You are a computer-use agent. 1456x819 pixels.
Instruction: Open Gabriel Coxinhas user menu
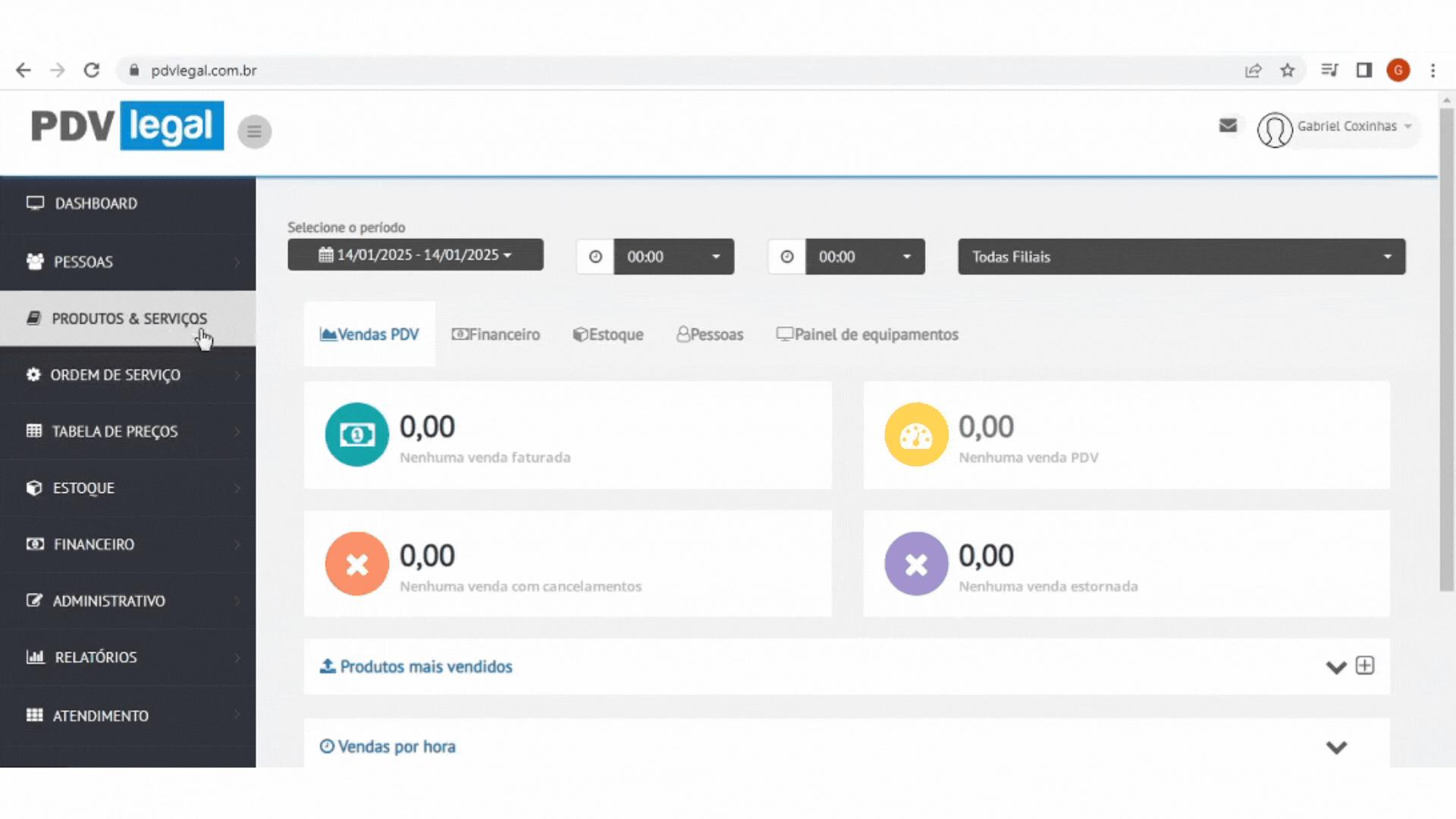click(1346, 127)
